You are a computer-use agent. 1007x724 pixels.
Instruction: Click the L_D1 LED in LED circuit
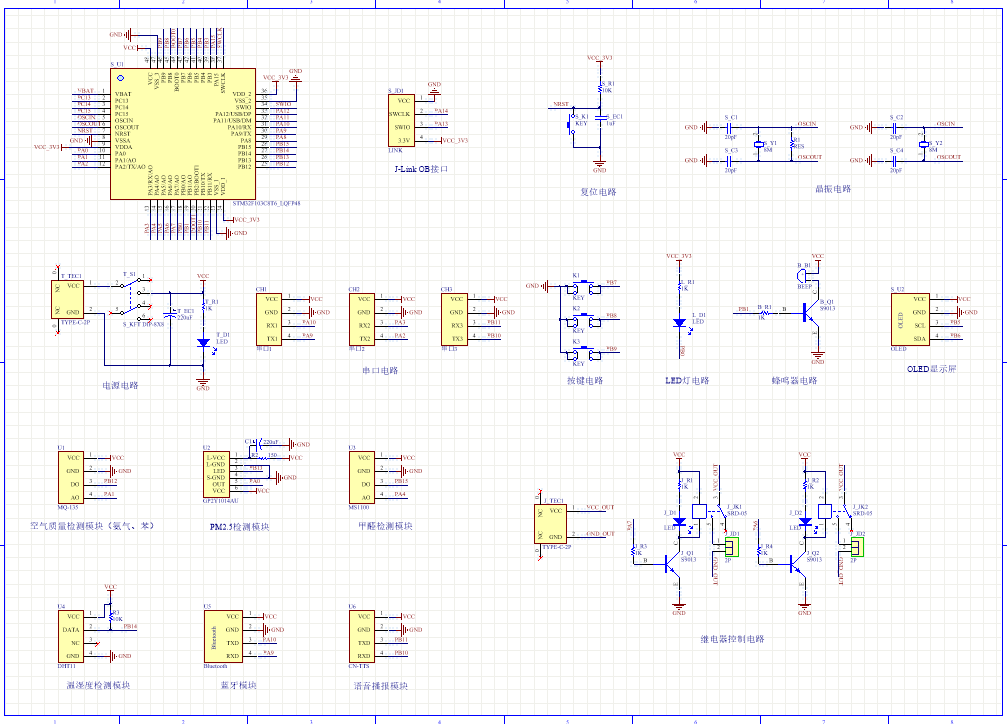click(x=680, y=322)
